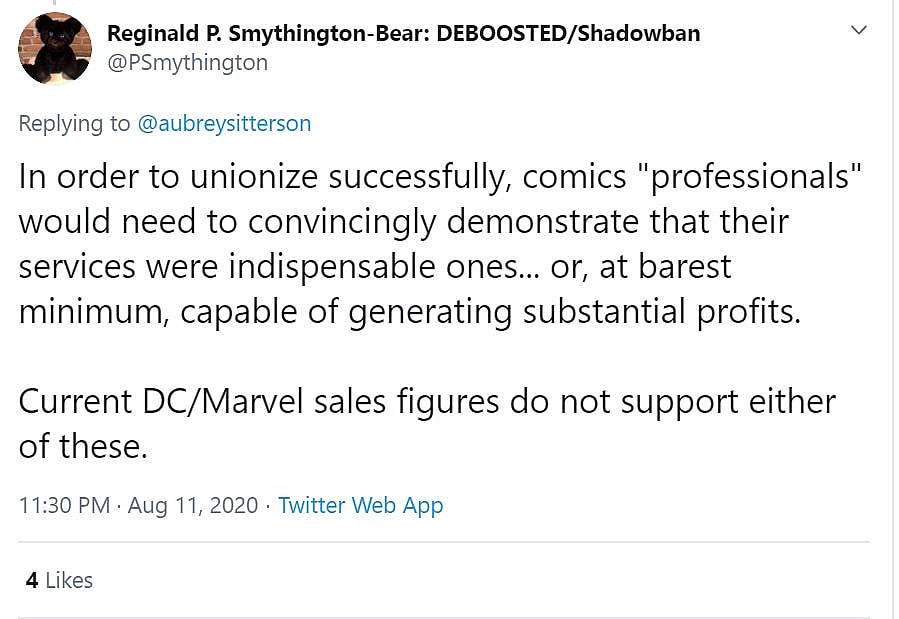Click the Aug 11, 2020 date

pos(193,505)
